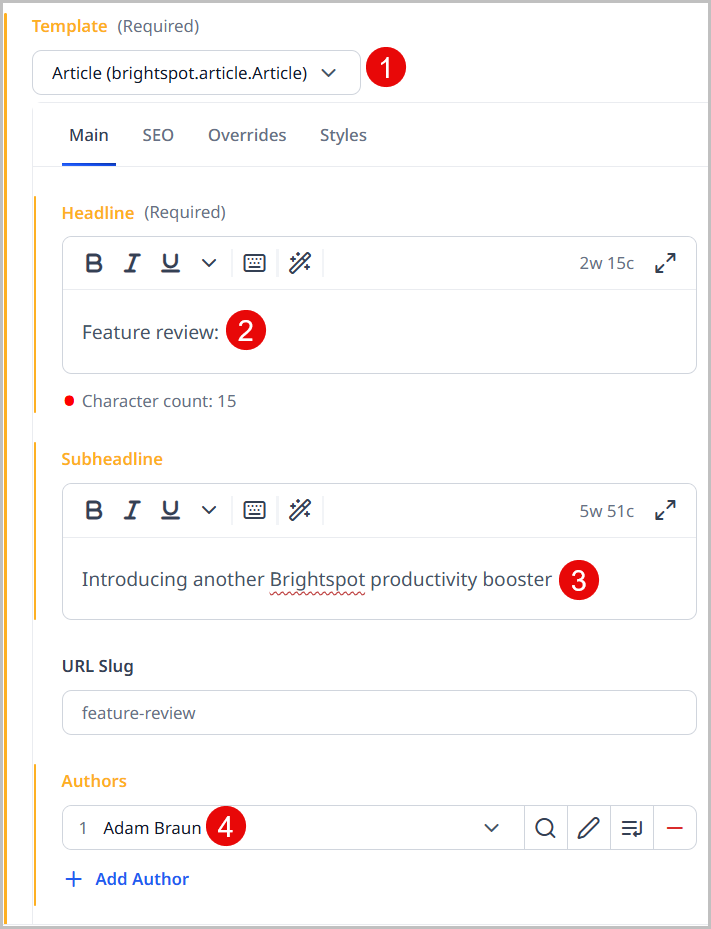The height and width of the screenshot is (929, 711).
Task: Click the keyboard shortcuts icon in Headline toolbar
Action: [254, 263]
